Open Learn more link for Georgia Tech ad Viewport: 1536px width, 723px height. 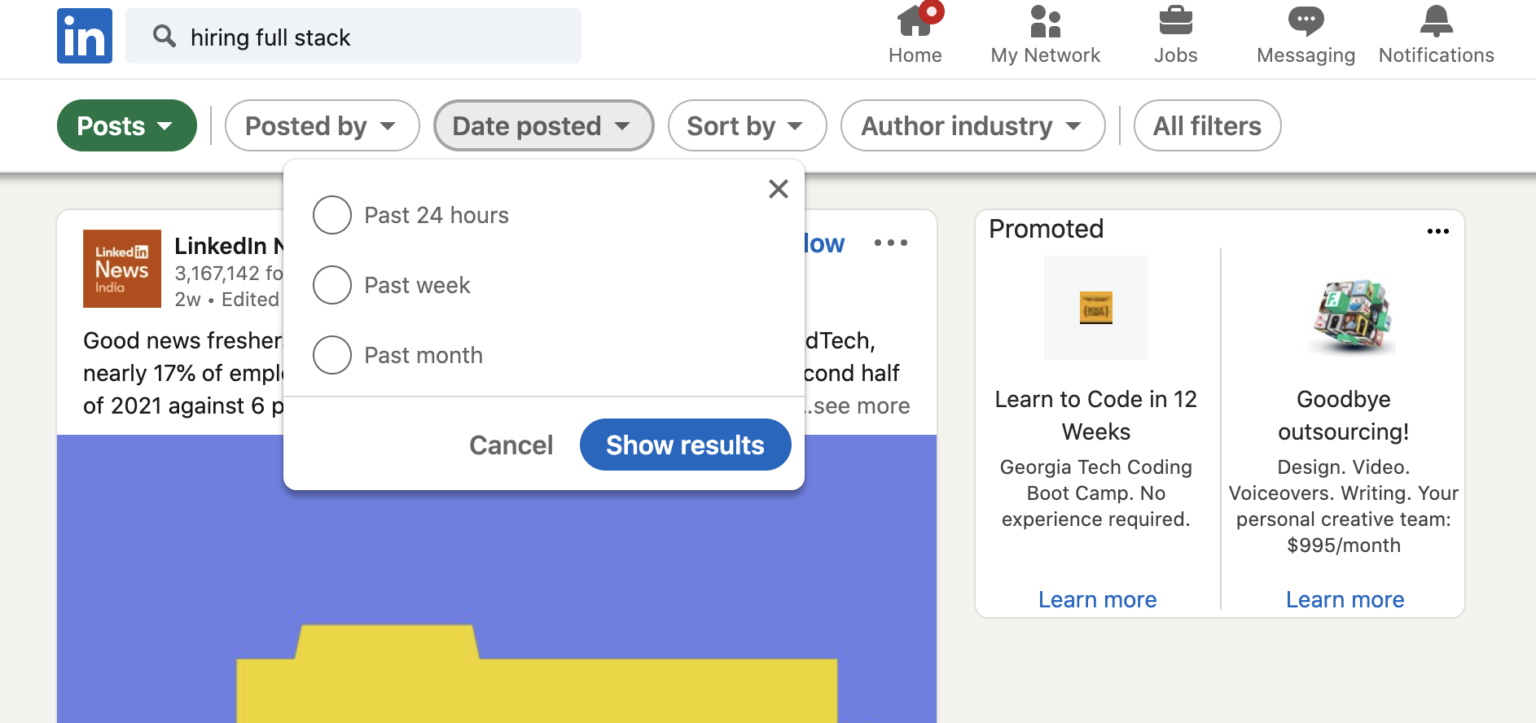click(x=1097, y=599)
